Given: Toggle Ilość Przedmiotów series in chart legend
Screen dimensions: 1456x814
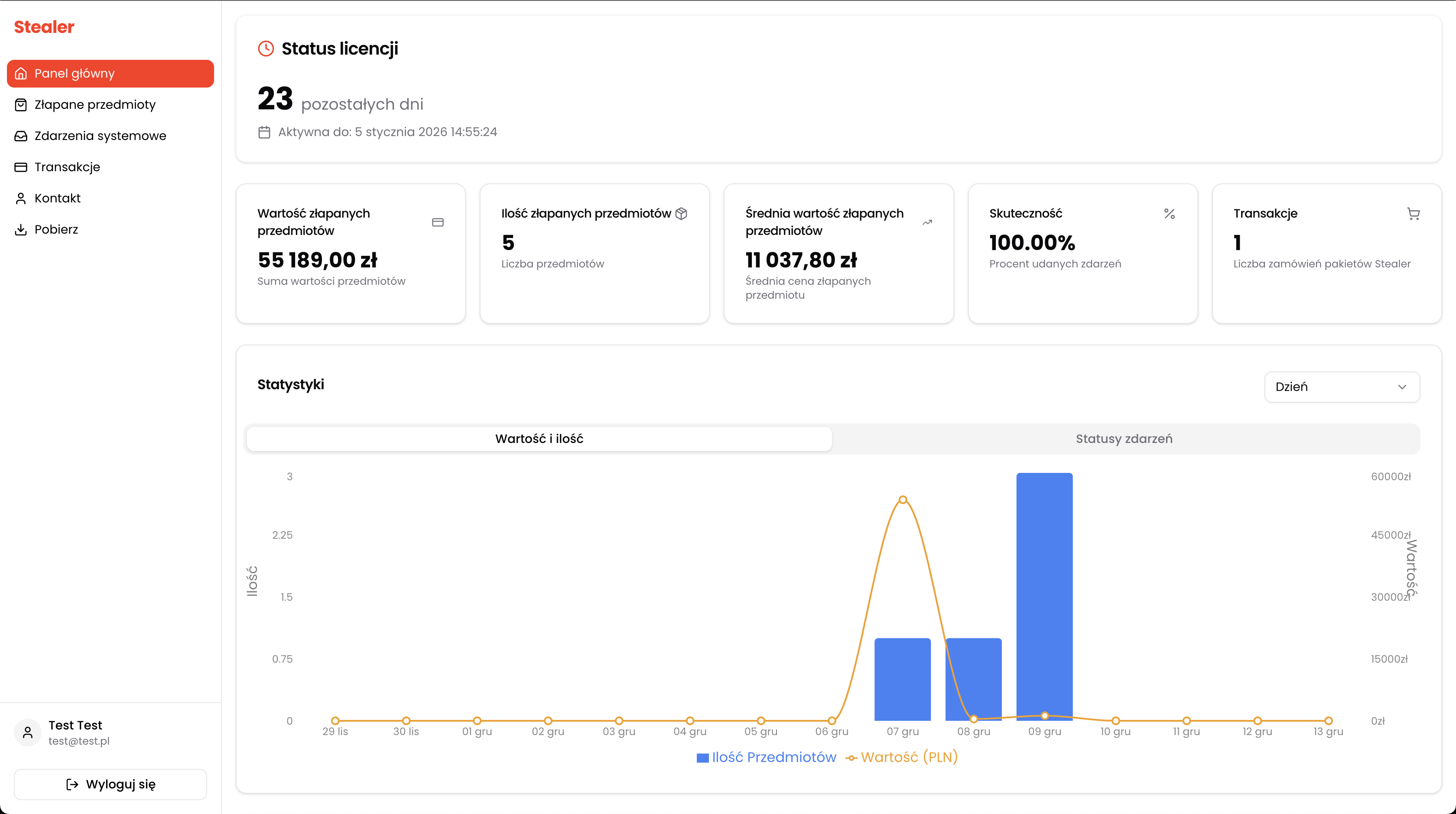Looking at the screenshot, I should pos(766,758).
